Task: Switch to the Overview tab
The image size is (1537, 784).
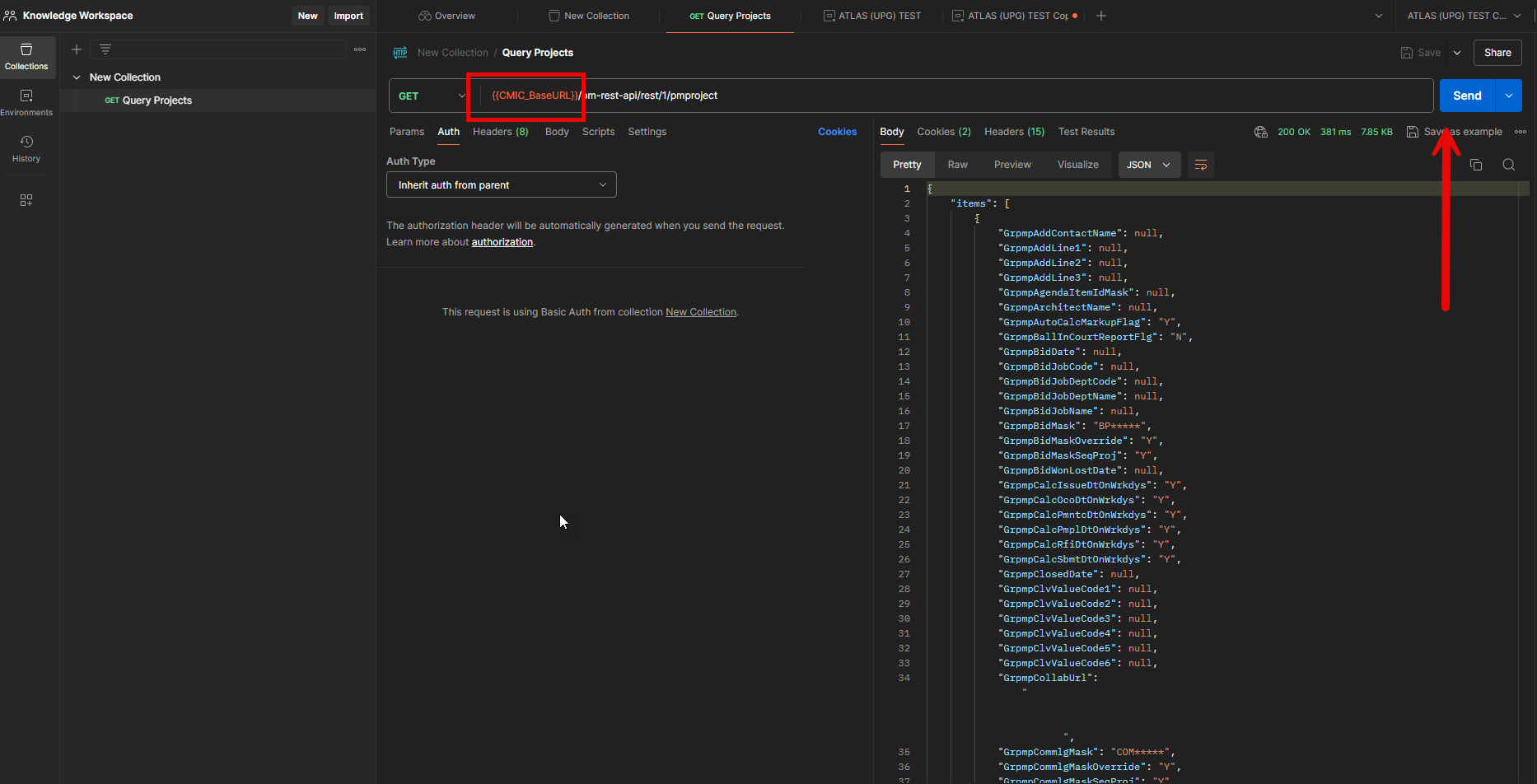Action: point(447,16)
